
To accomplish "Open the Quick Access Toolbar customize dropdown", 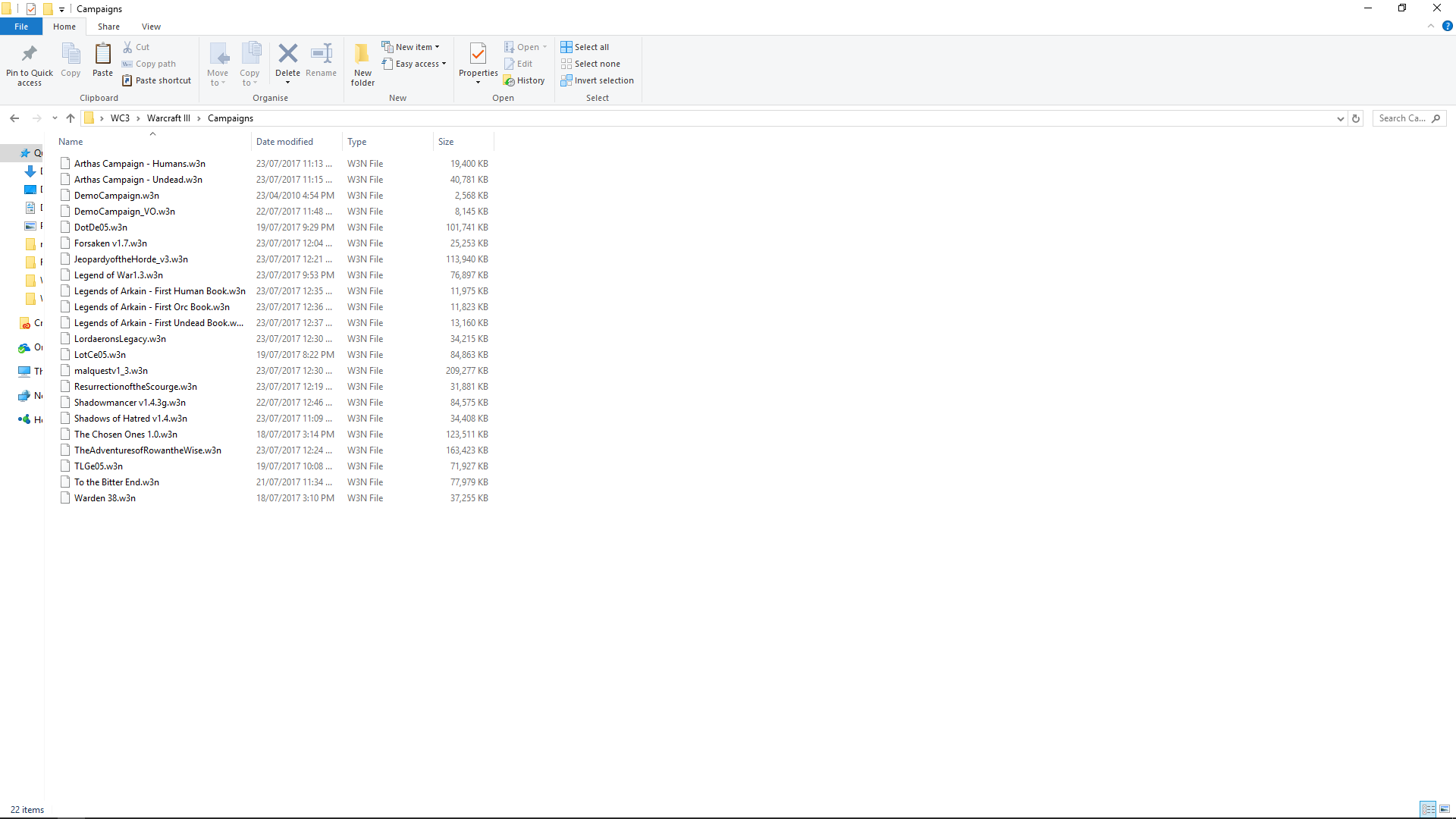I will [x=61, y=9].
